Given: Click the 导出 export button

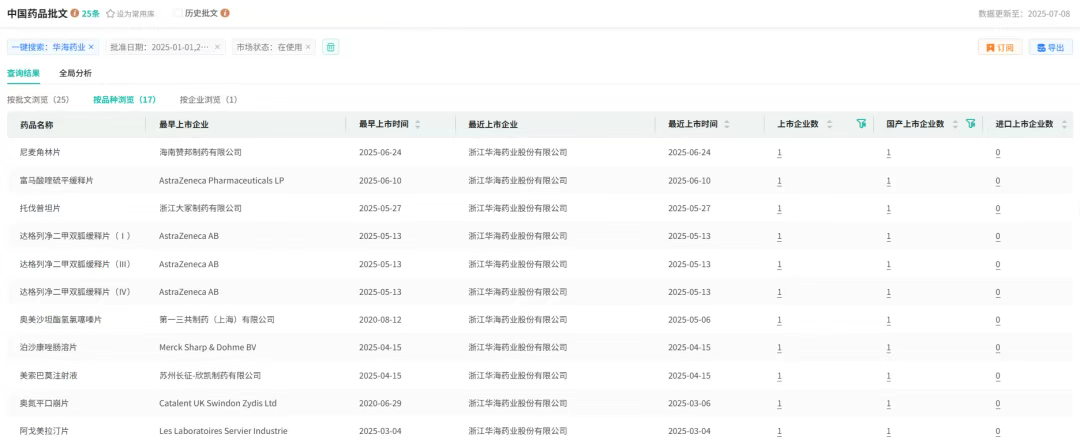Looking at the screenshot, I should [x=1050, y=47].
